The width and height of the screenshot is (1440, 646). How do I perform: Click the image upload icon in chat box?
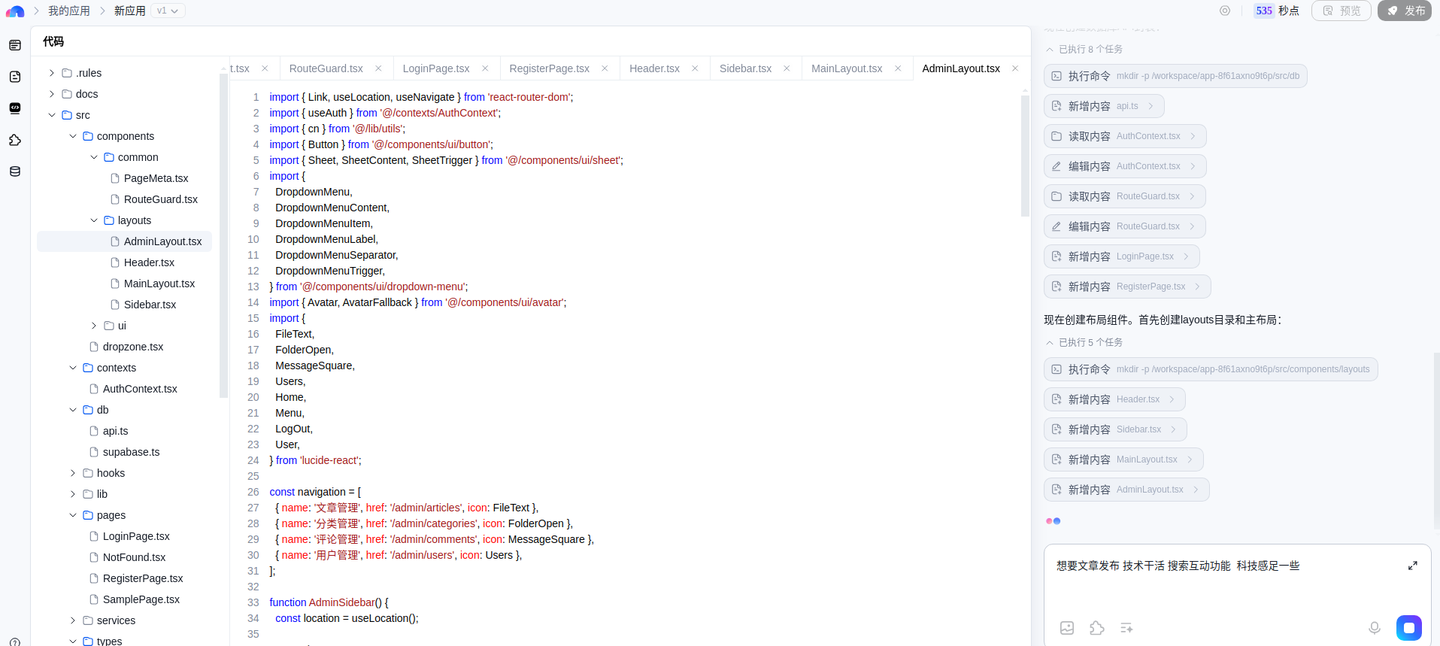(x=1067, y=628)
